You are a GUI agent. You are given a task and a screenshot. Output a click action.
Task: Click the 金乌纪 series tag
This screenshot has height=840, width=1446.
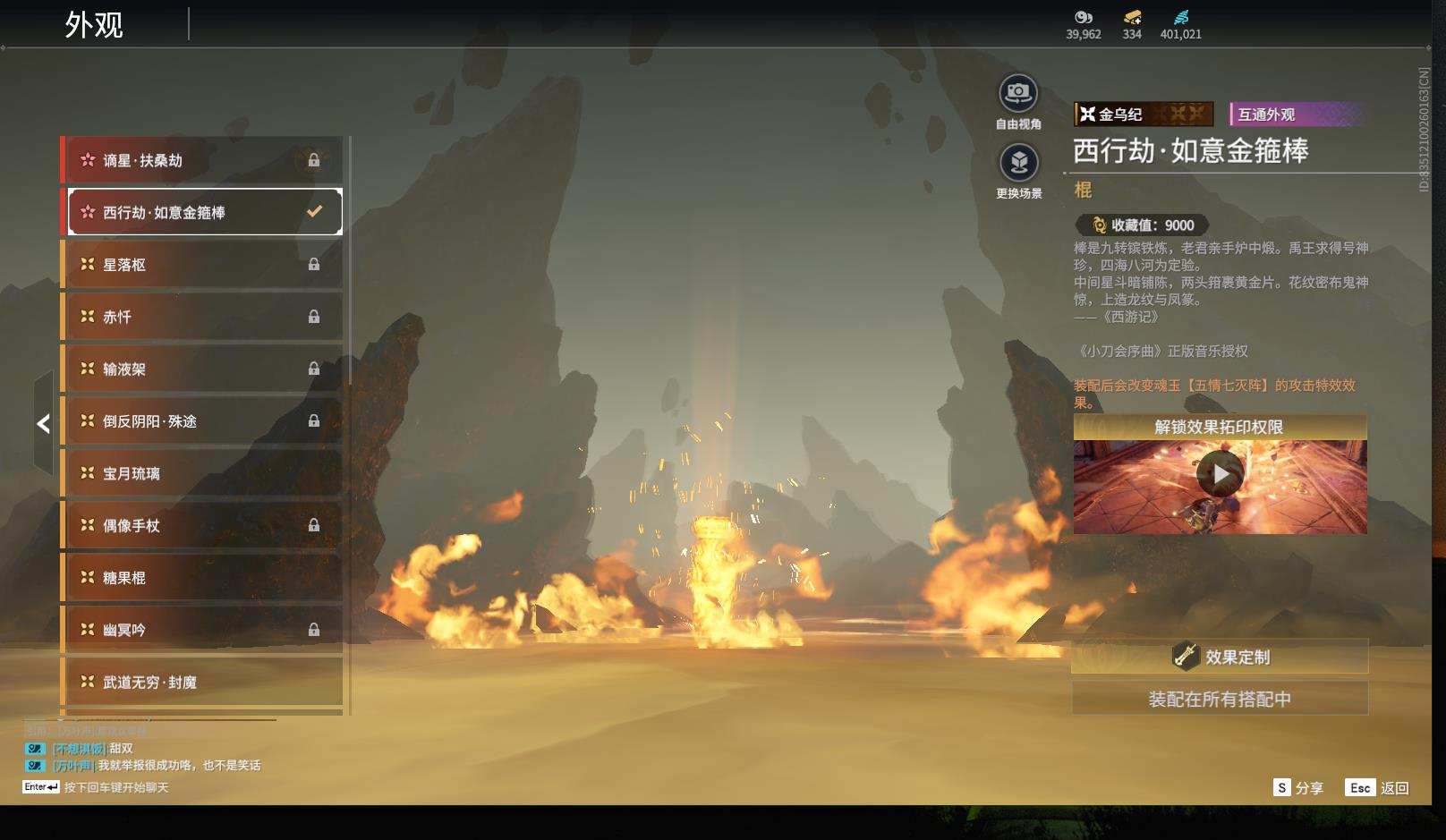pyautogui.click(x=1144, y=114)
